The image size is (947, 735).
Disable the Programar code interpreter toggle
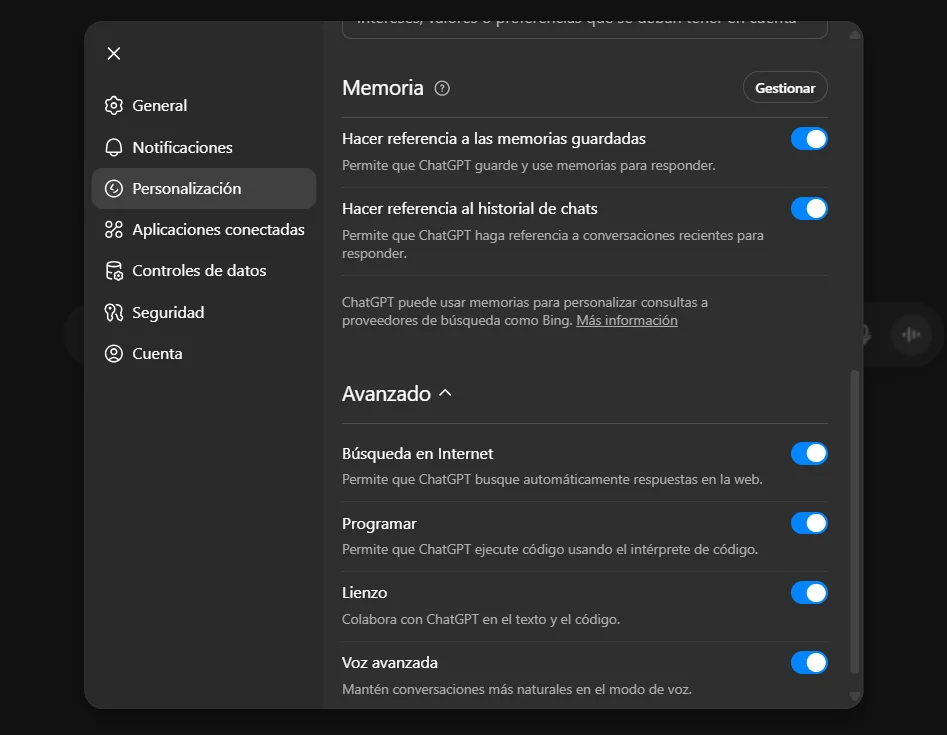808,524
